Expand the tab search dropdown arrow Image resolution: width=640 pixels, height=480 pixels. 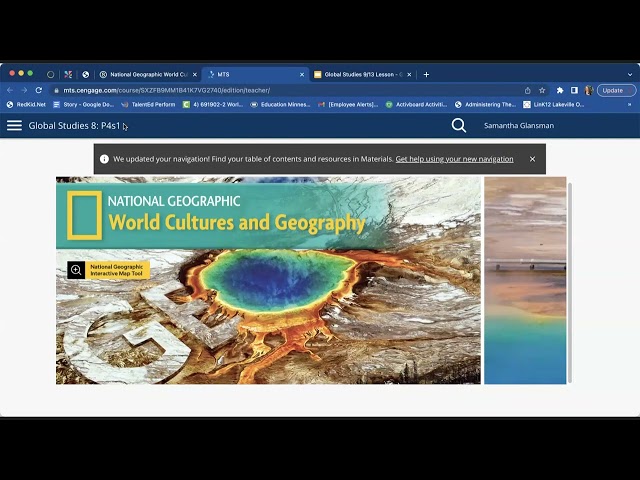pyautogui.click(x=630, y=75)
